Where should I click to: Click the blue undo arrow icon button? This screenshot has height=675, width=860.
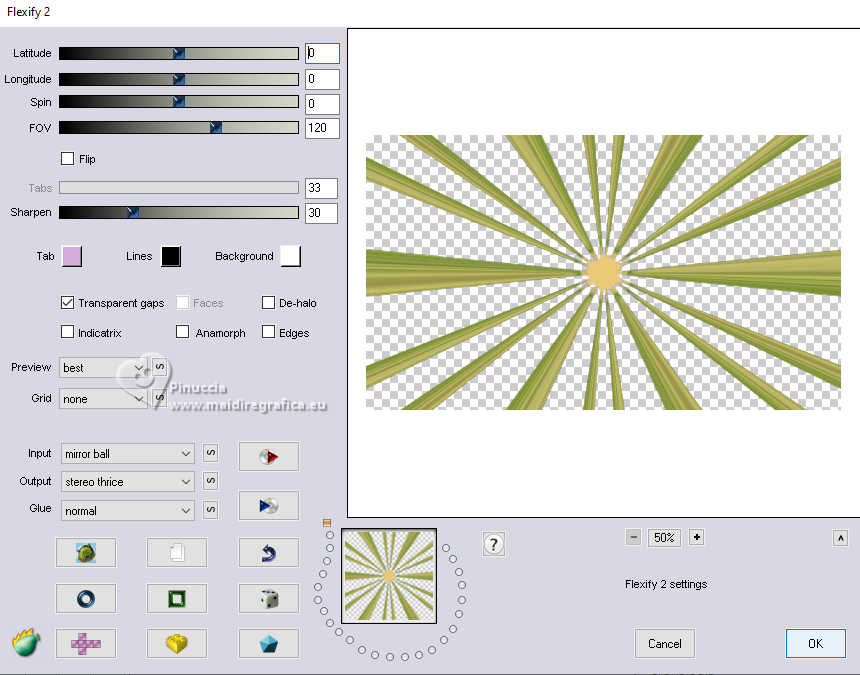[269, 552]
